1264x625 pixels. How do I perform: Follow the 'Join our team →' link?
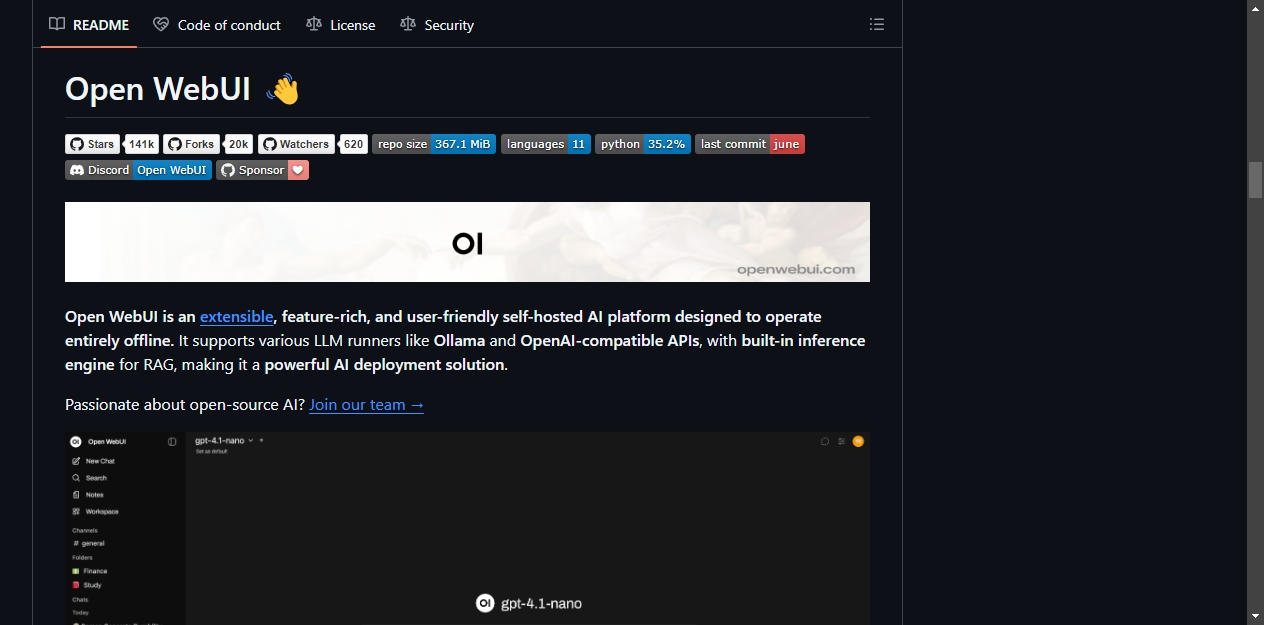366,404
